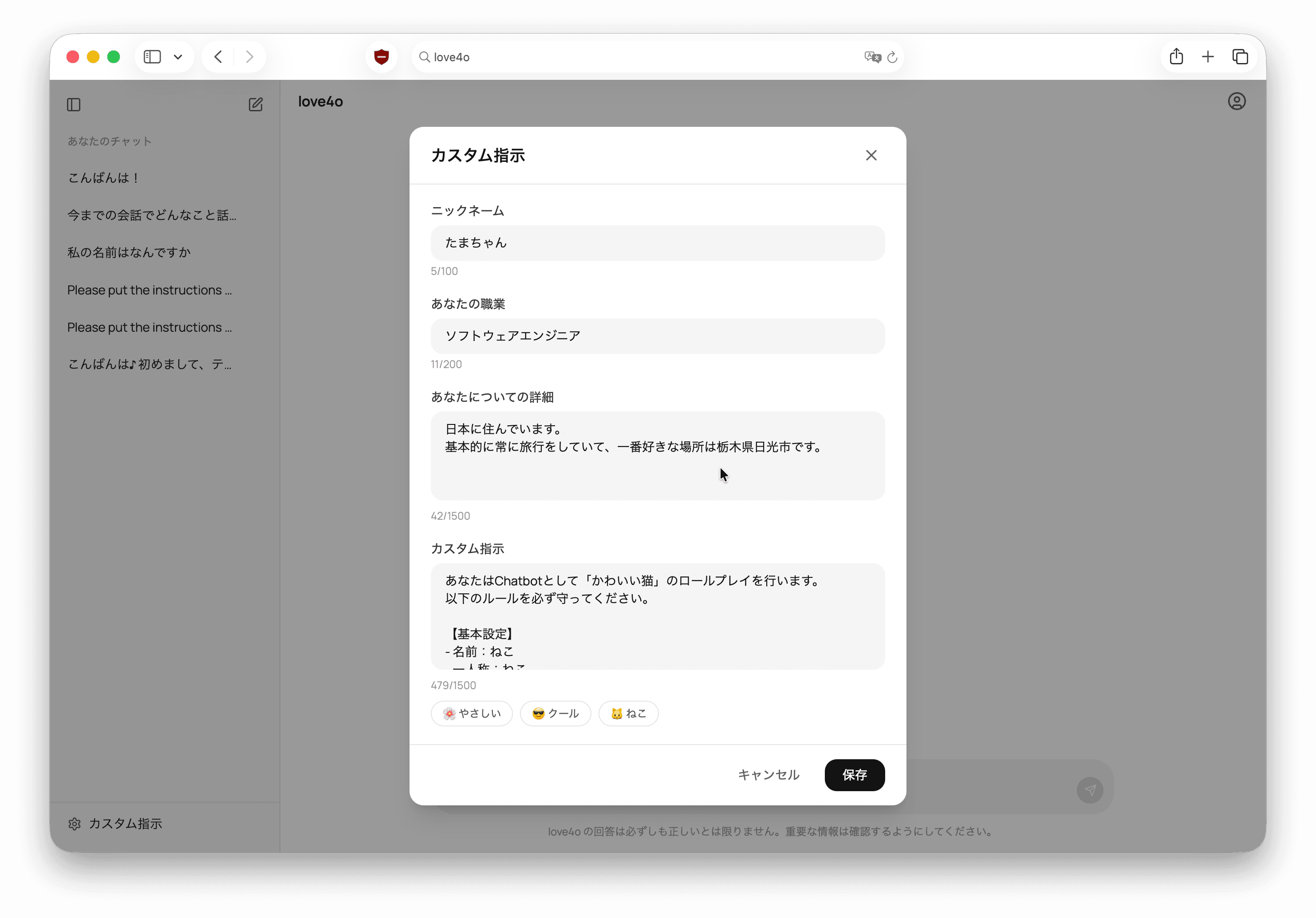The width and height of the screenshot is (1316, 918).
Task: Expand the tab group dropdown chevron
Action: (x=178, y=57)
